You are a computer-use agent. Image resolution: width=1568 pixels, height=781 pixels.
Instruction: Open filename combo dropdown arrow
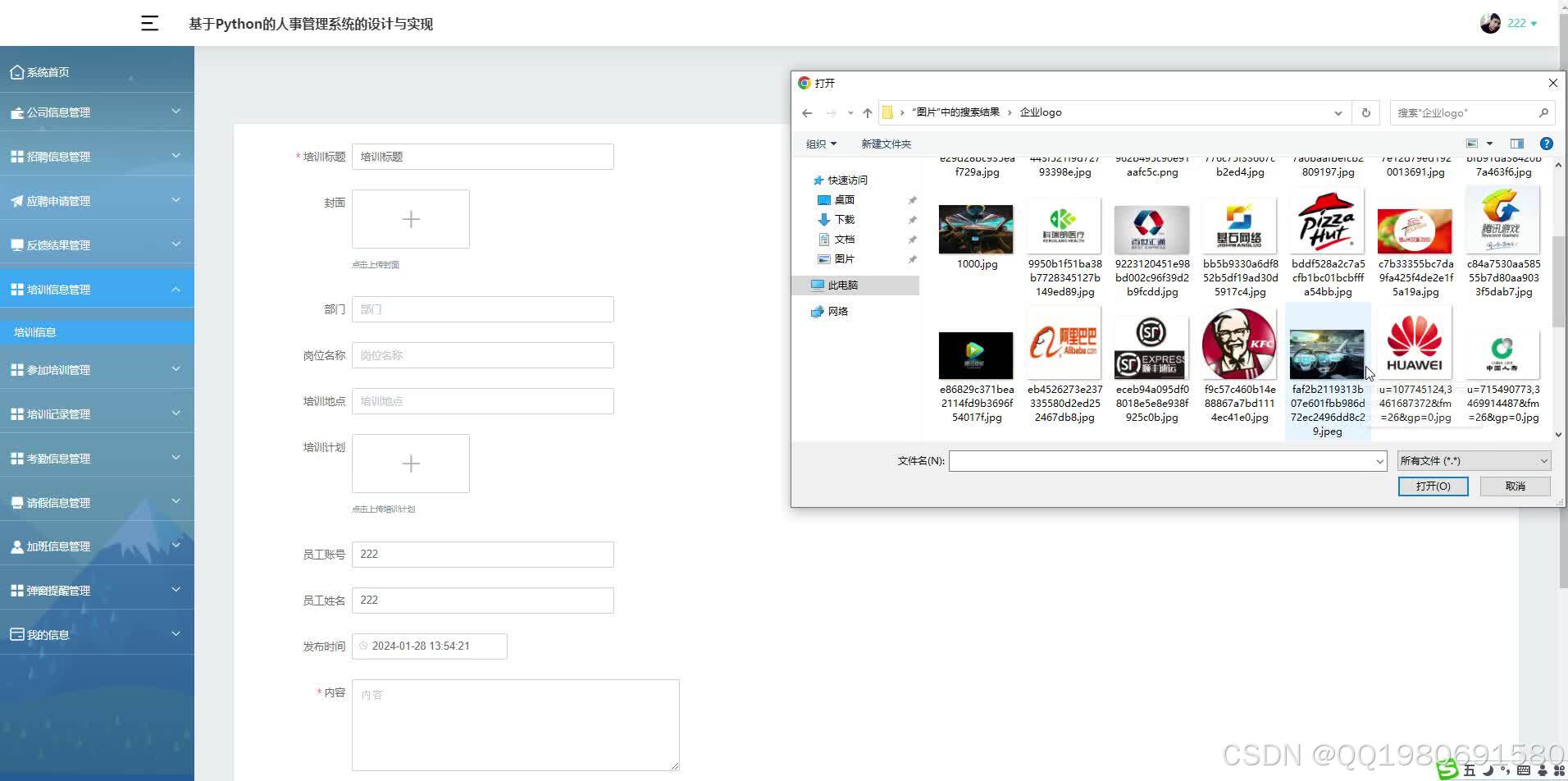[x=1379, y=461]
